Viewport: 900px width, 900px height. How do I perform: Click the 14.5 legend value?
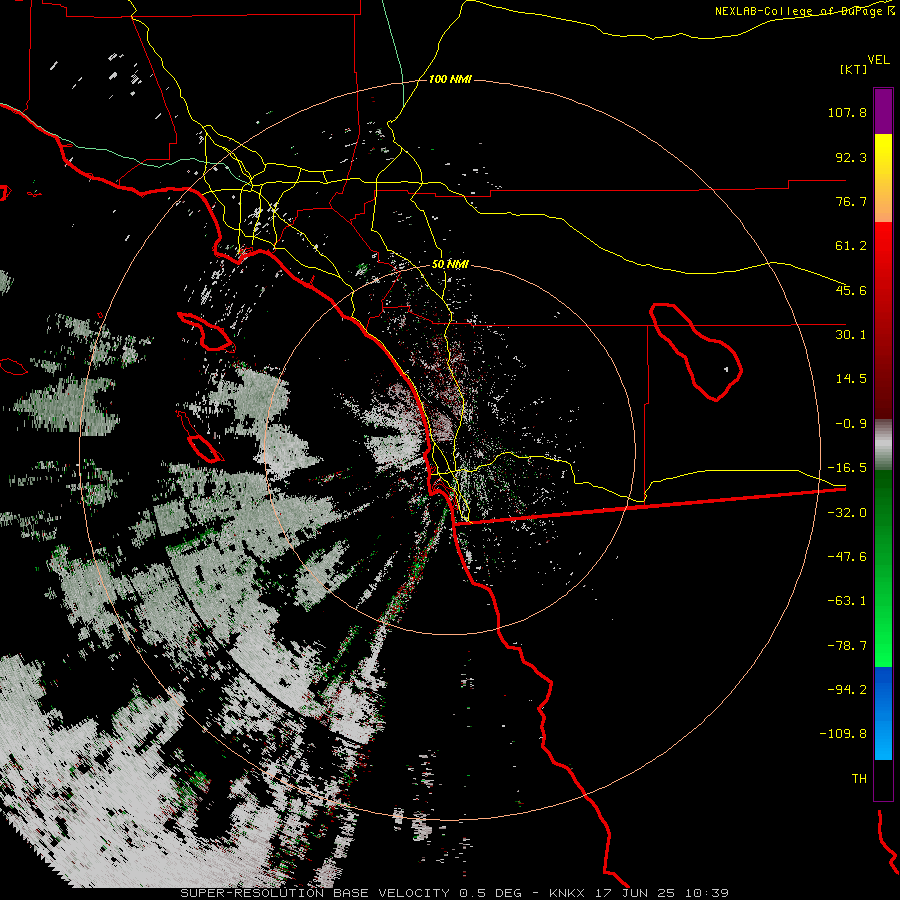(851, 379)
